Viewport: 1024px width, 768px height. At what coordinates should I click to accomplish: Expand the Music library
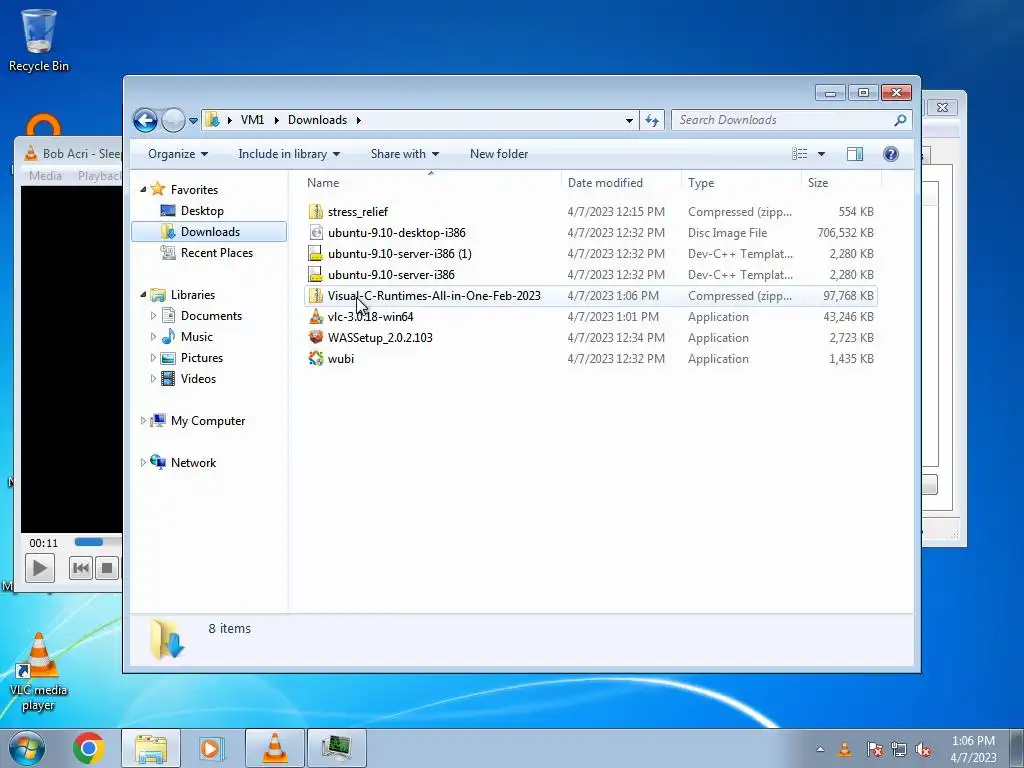153,337
